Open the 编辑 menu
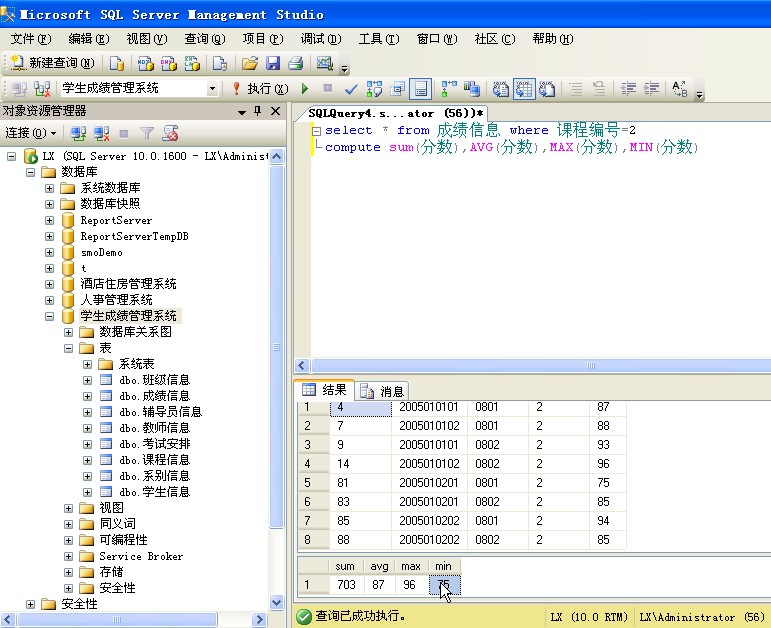Image resolution: width=771 pixels, height=628 pixels. tap(89, 39)
